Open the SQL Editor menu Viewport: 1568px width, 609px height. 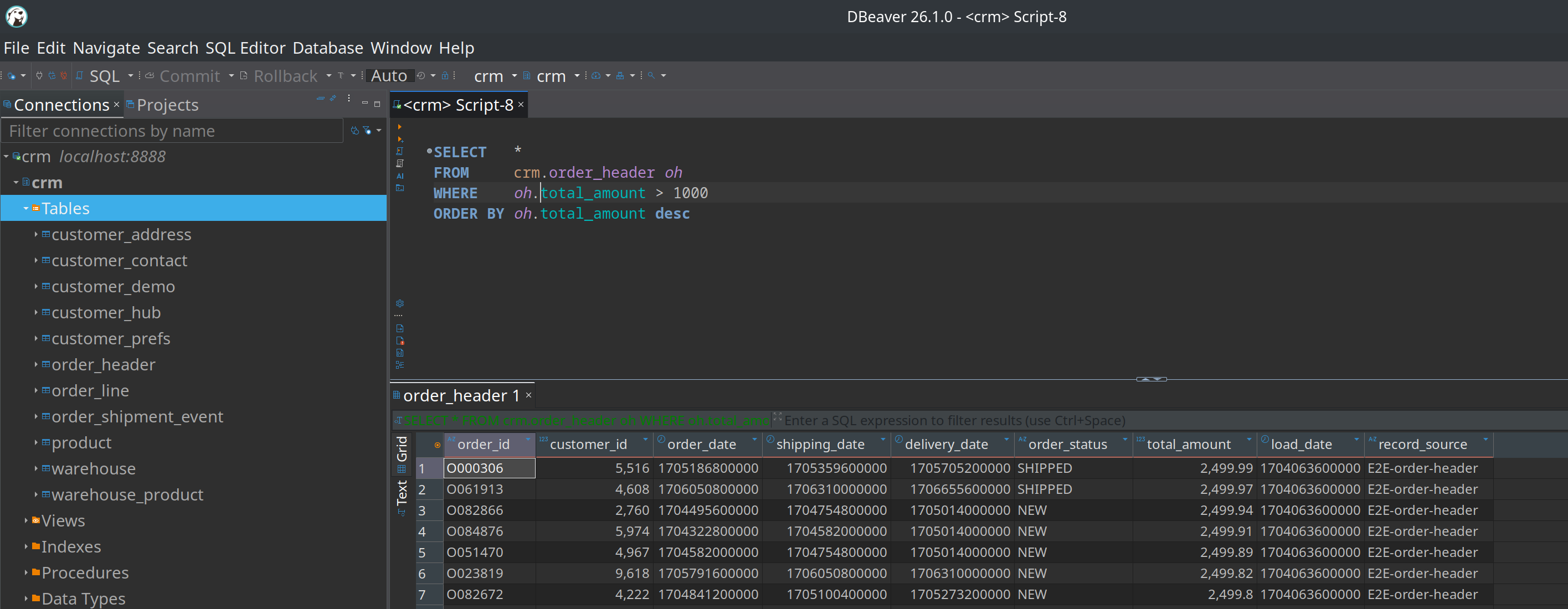click(245, 48)
